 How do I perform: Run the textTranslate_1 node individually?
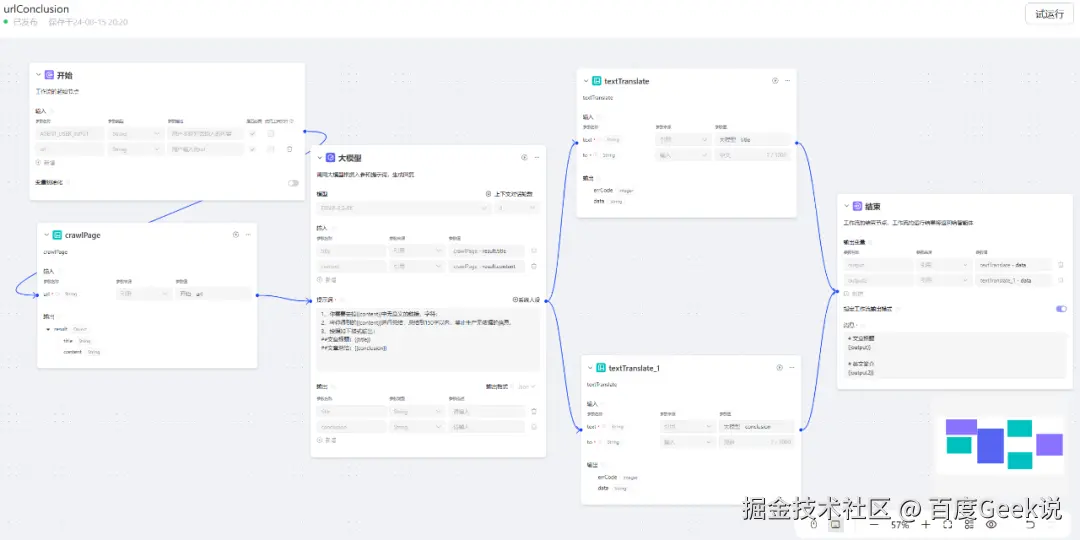tap(779, 368)
